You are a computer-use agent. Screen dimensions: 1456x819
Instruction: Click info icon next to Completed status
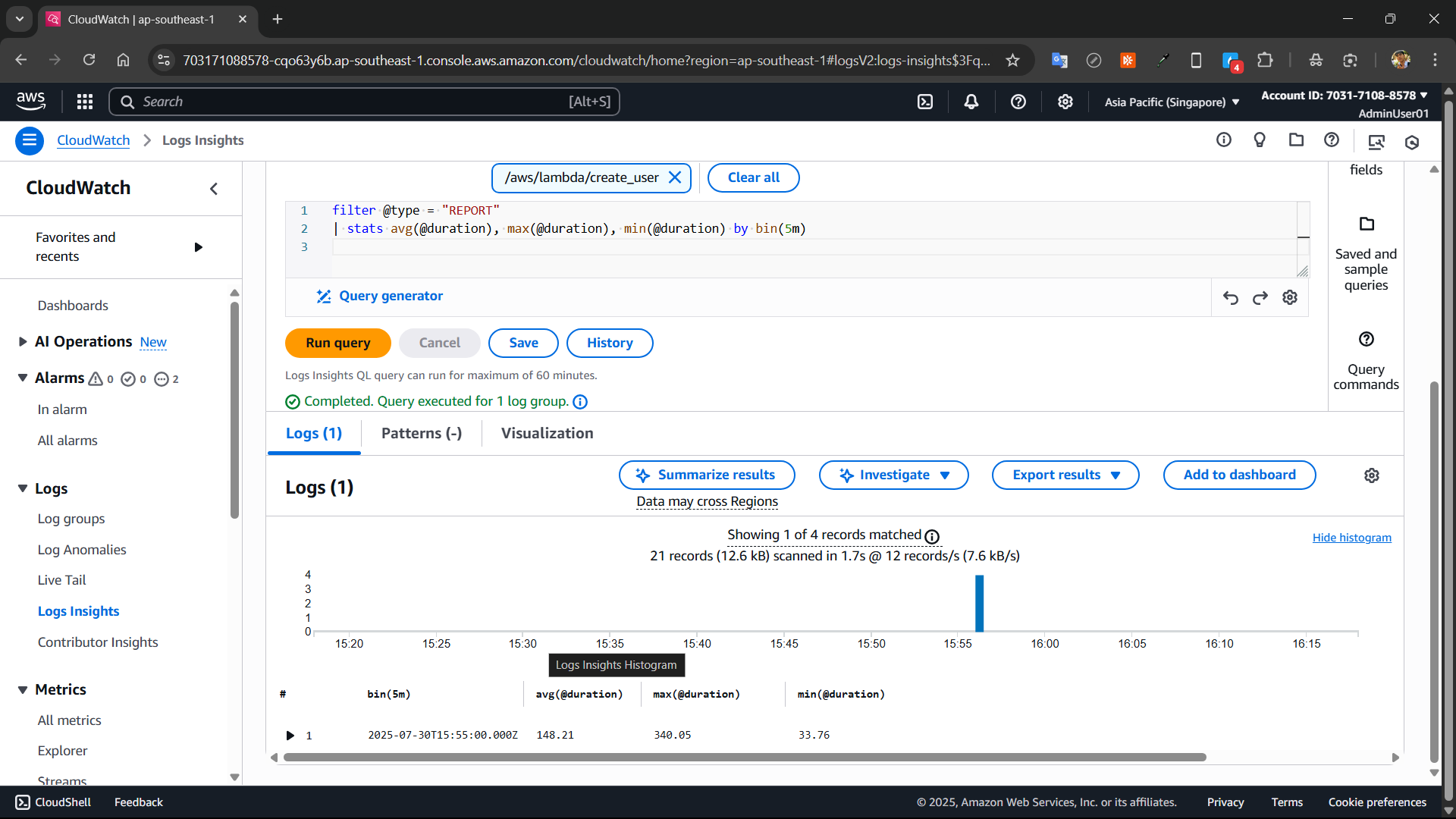click(x=580, y=402)
